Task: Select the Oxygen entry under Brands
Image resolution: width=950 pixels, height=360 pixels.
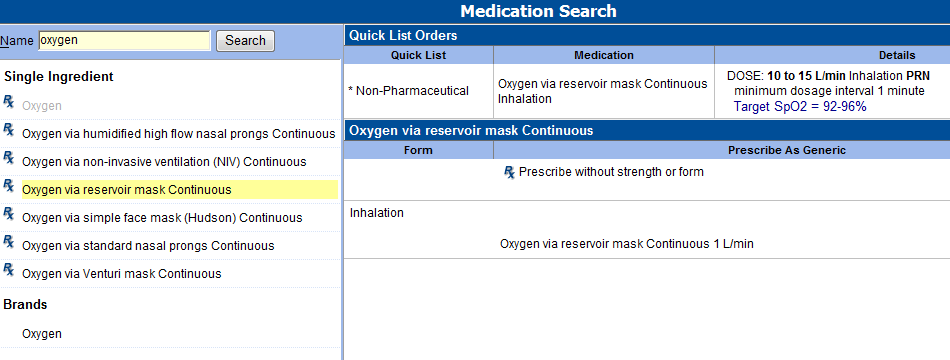Action: pos(42,334)
